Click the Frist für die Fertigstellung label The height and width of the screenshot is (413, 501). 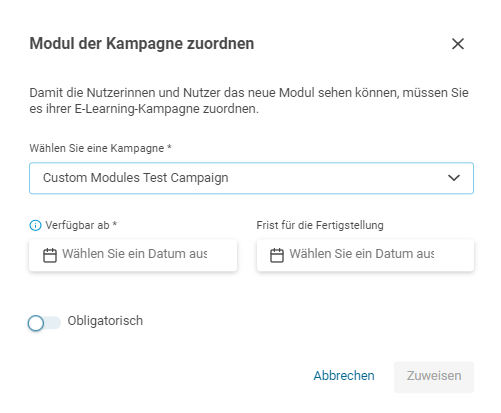320,225
